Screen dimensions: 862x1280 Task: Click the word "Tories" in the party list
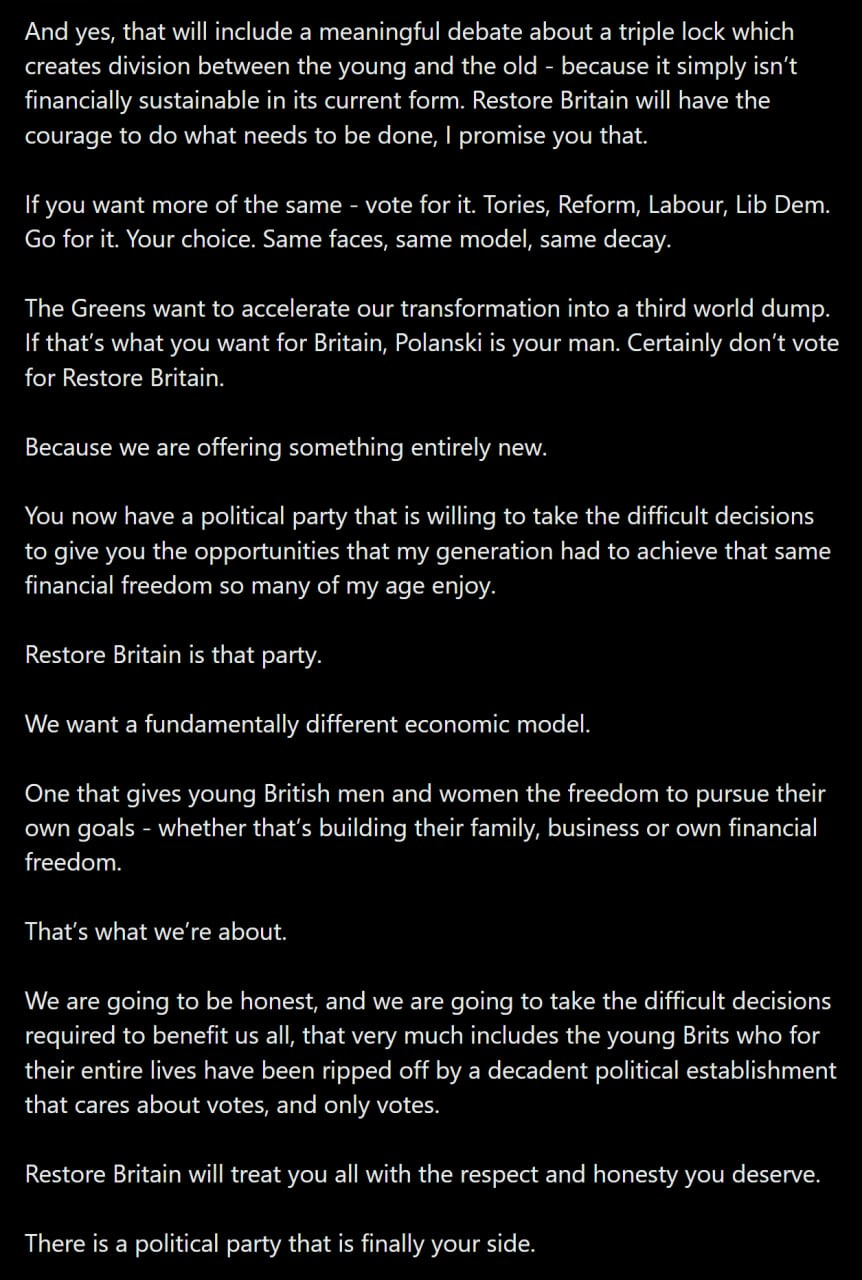coord(506,206)
